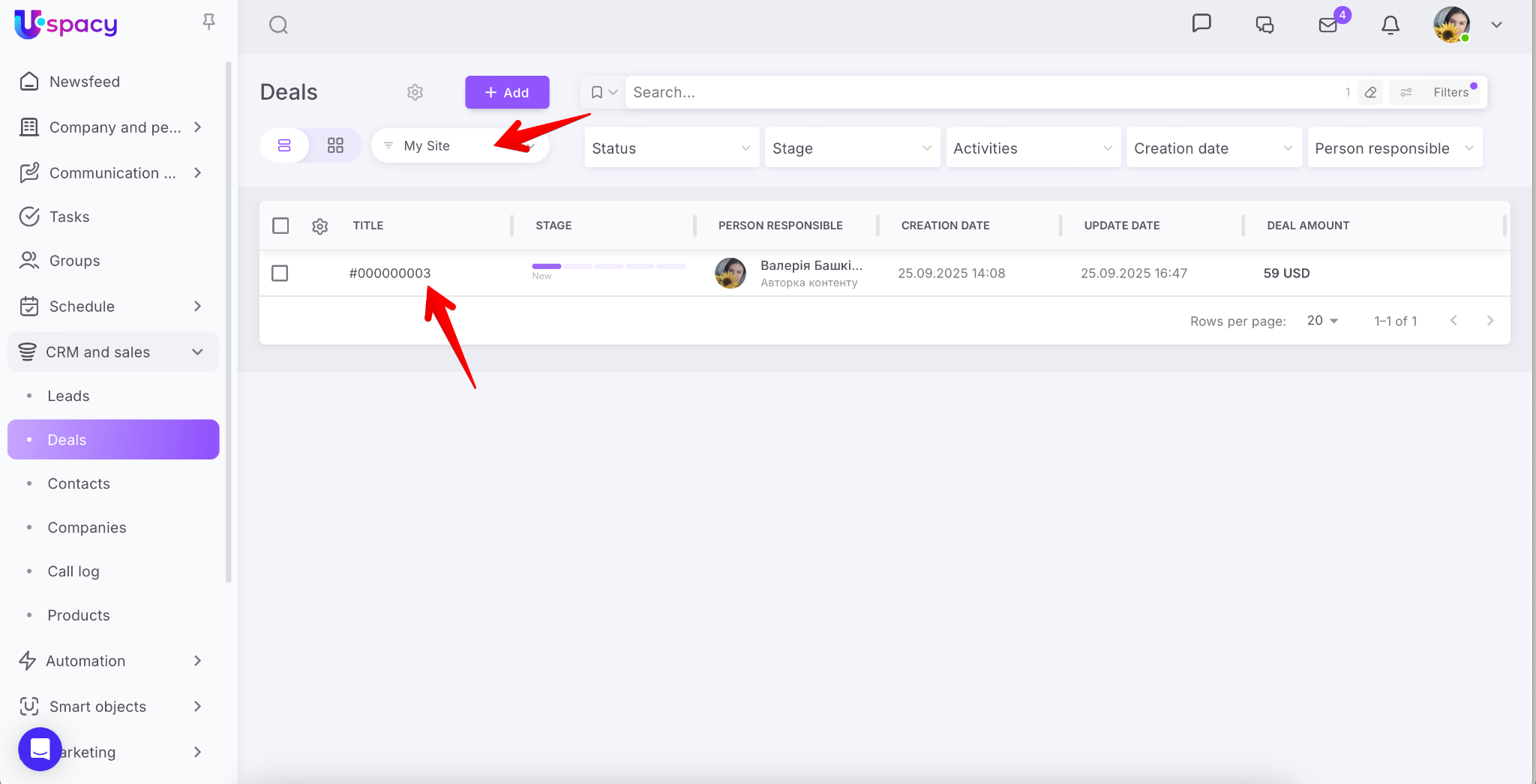Screen dimensions: 1536x784
Task: Open the notifications bell
Action: (1390, 25)
